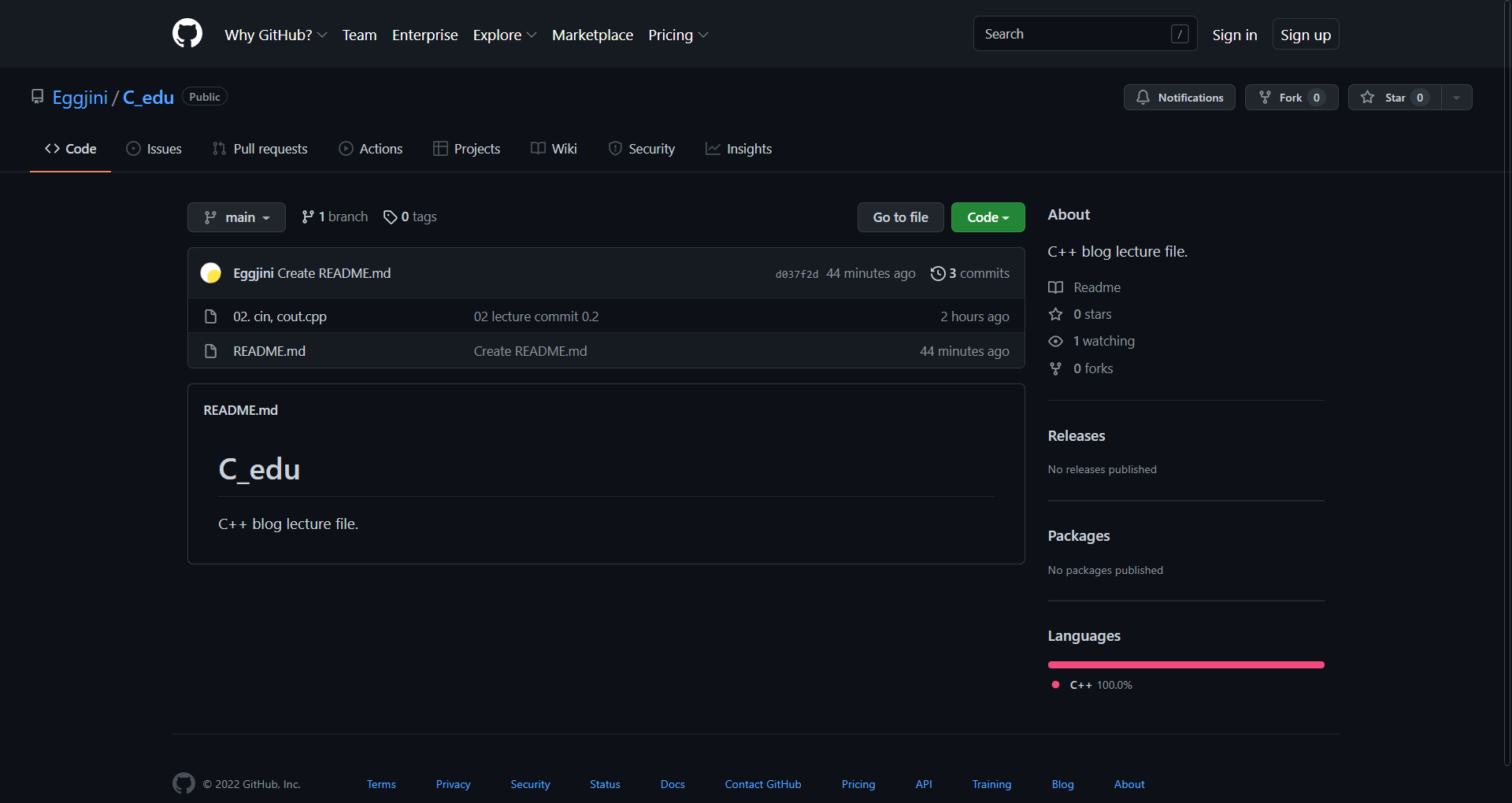
Task: Click the C++ language bar
Action: pyautogui.click(x=1186, y=665)
